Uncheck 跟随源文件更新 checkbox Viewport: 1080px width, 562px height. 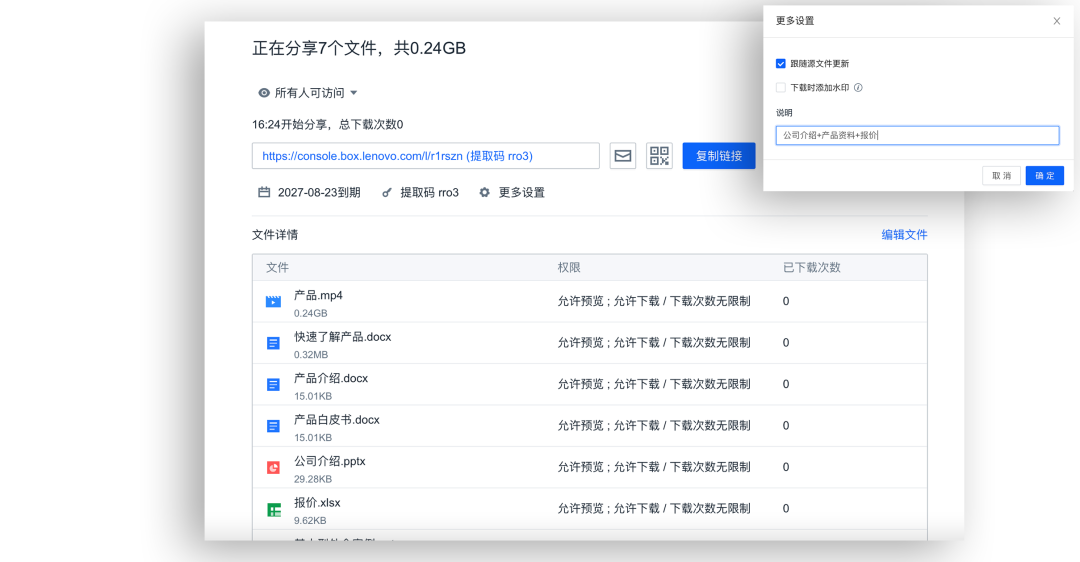pos(781,64)
